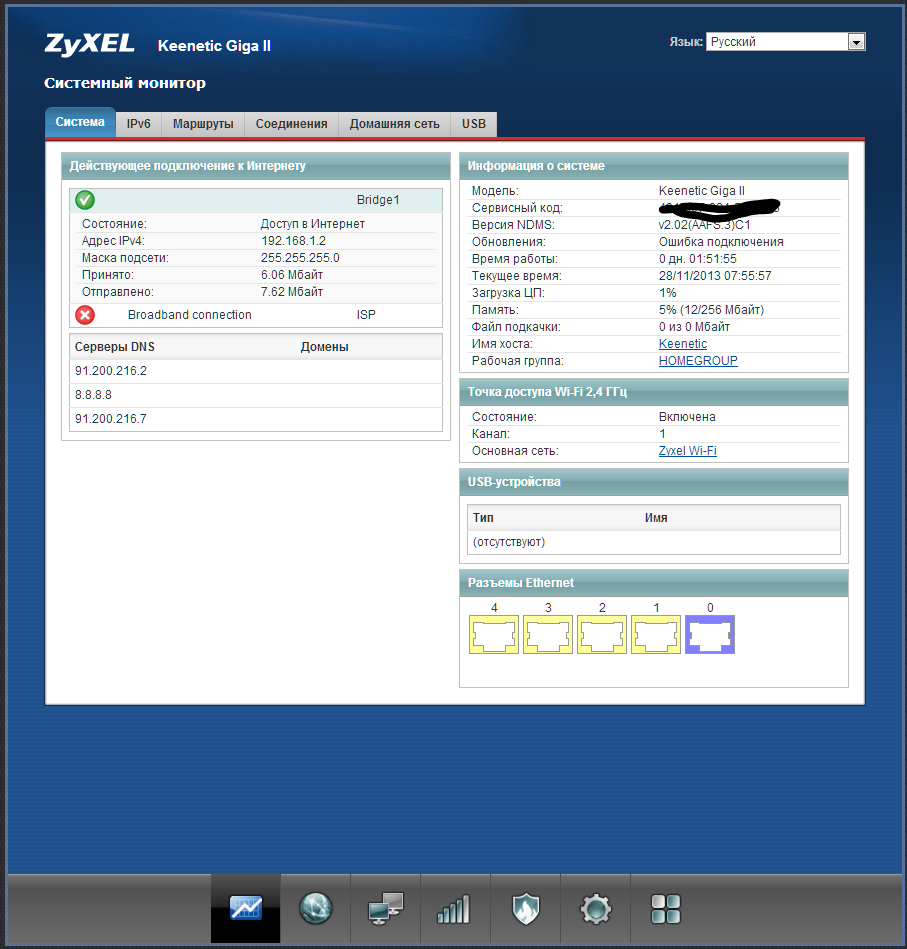The width and height of the screenshot is (907, 949).
Task: Click Ethernet port 1 icon
Action: pos(656,634)
